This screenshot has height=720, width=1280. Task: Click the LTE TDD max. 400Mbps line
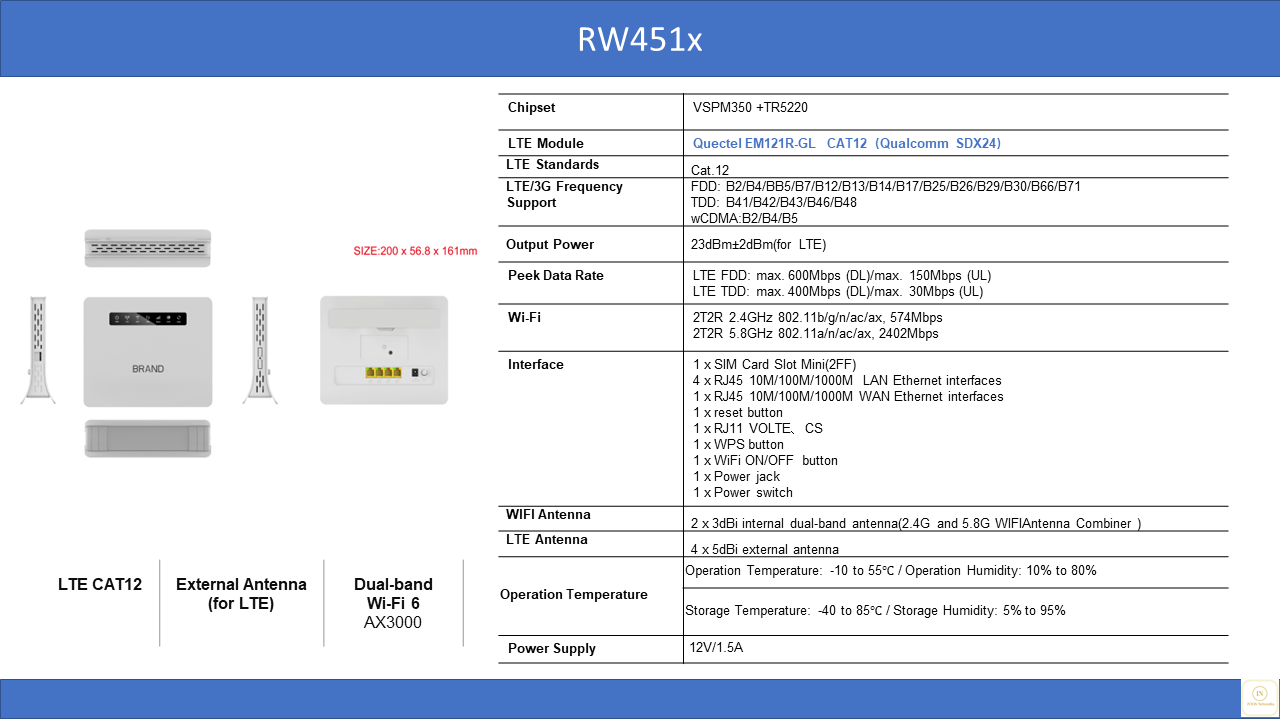[x=838, y=292]
